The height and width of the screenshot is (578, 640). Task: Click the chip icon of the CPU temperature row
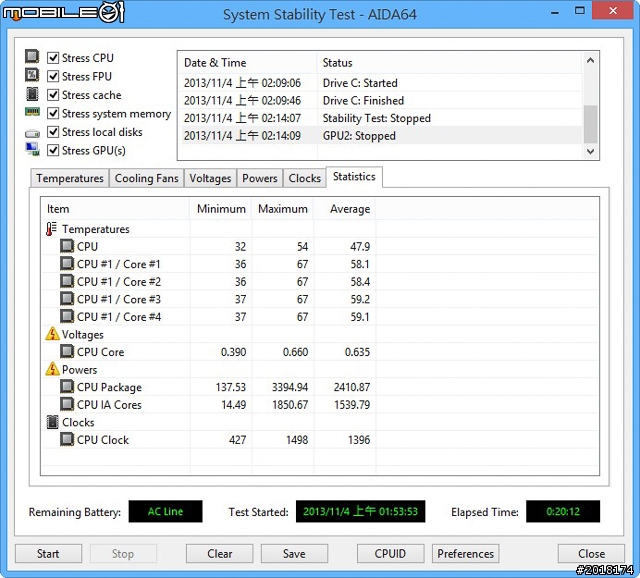pos(67,246)
